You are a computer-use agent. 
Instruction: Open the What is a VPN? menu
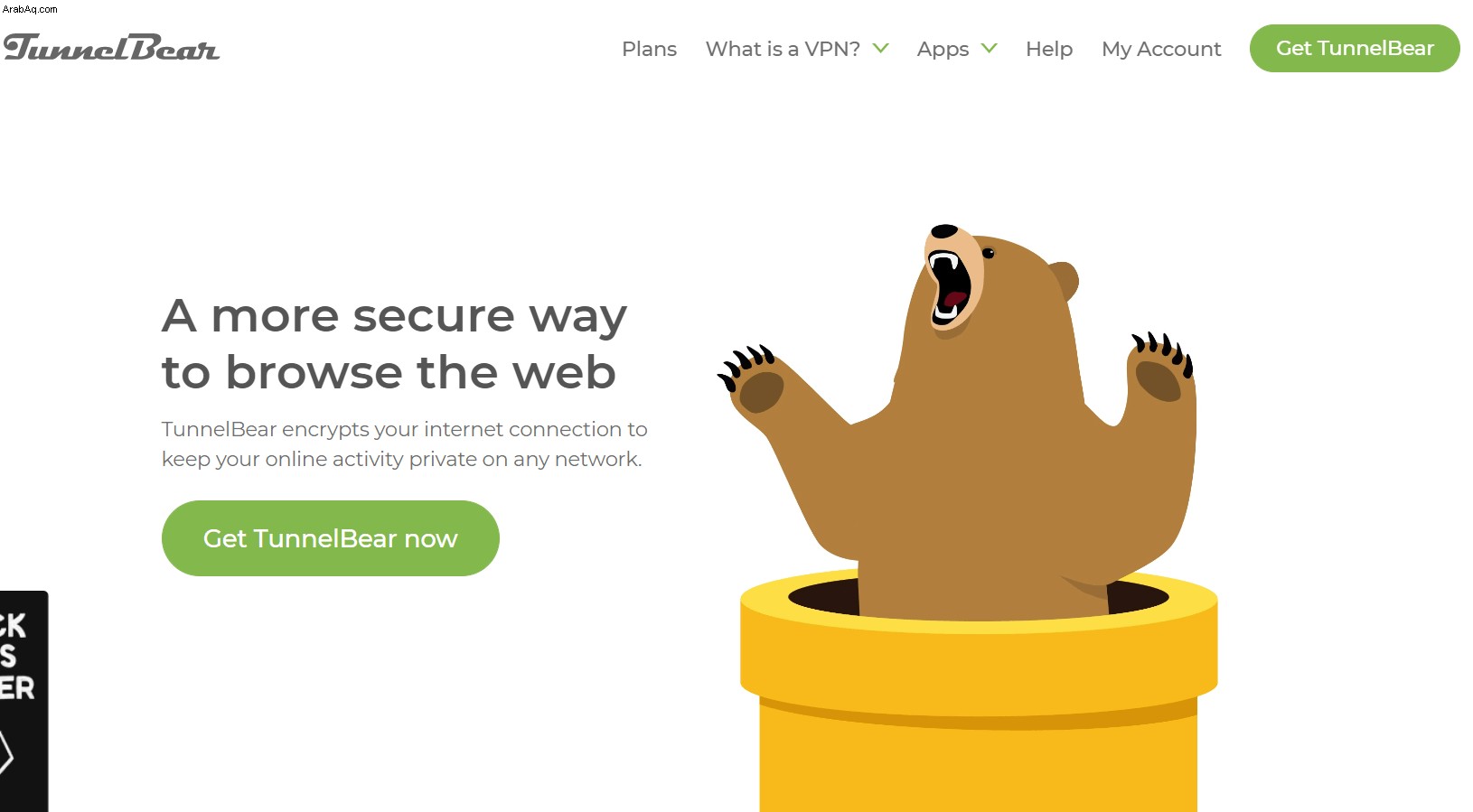tap(783, 49)
